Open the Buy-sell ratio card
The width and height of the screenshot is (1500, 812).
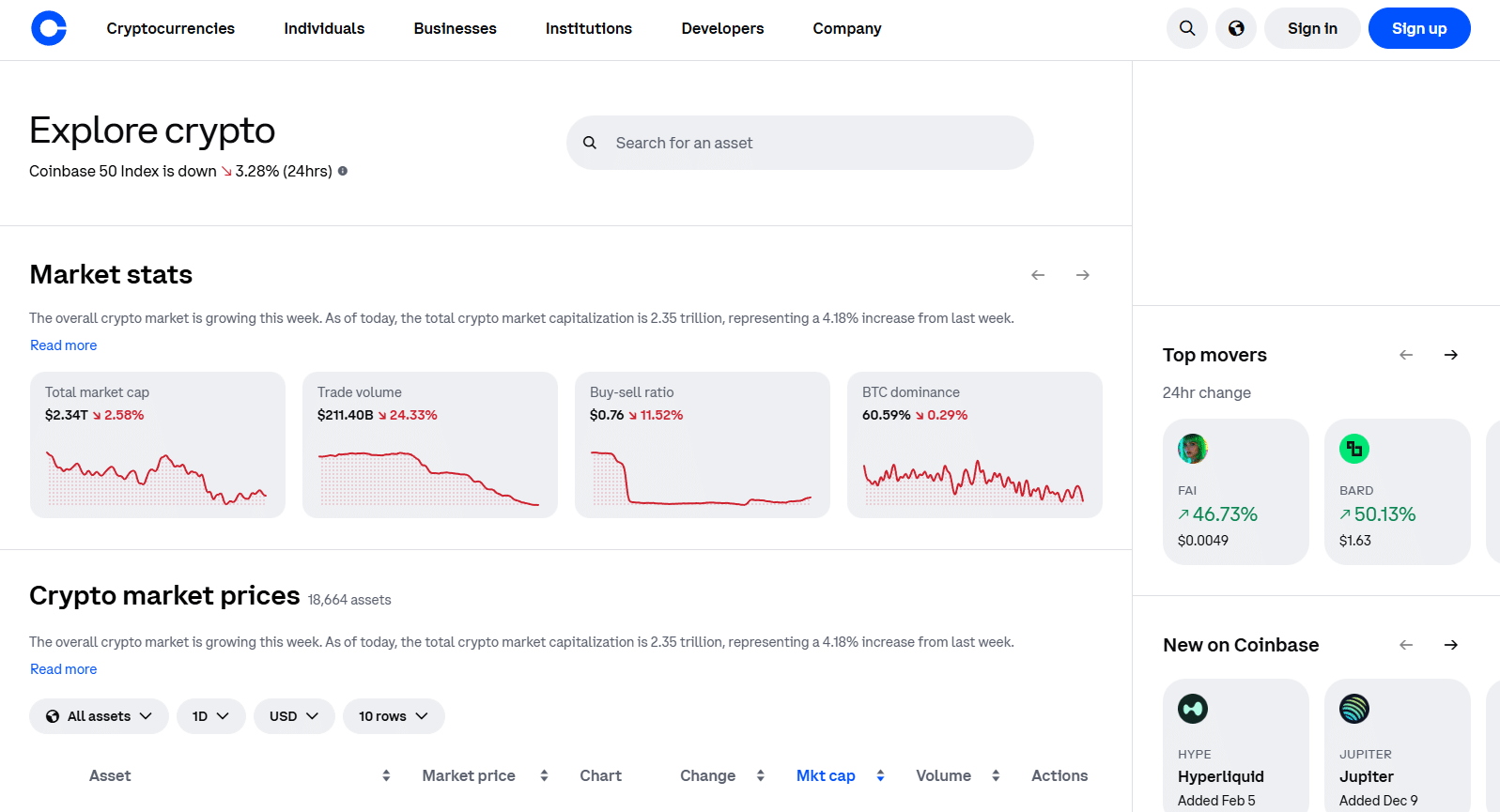[703, 445]
